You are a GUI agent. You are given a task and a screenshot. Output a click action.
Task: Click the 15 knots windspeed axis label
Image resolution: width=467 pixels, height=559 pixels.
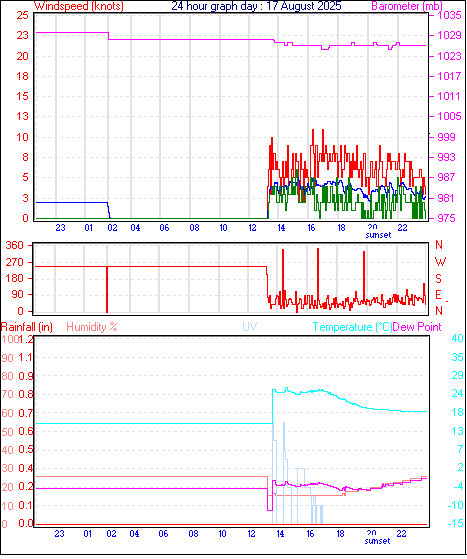[22, 96]
